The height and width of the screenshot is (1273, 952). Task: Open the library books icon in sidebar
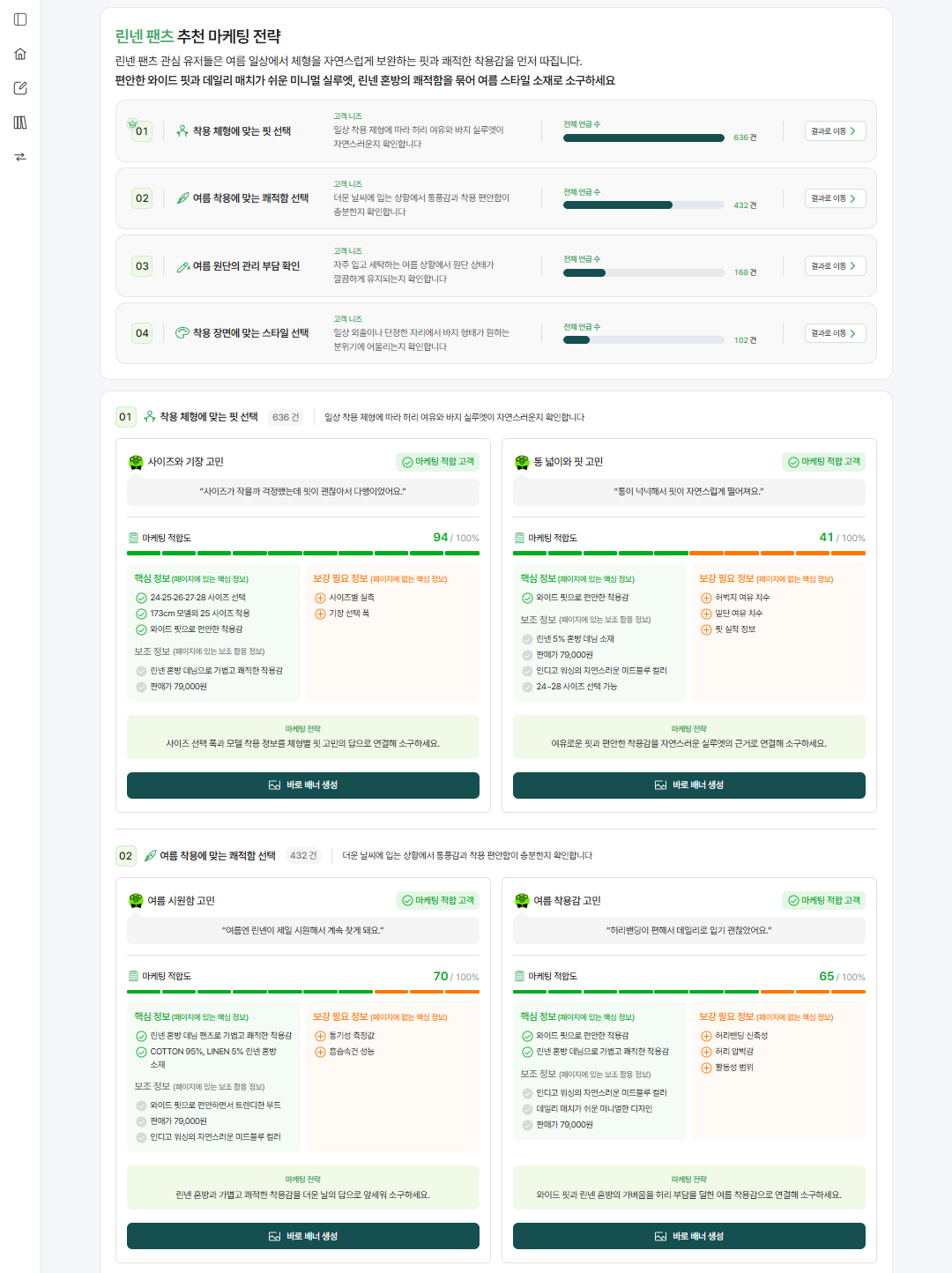coord(20,123)
